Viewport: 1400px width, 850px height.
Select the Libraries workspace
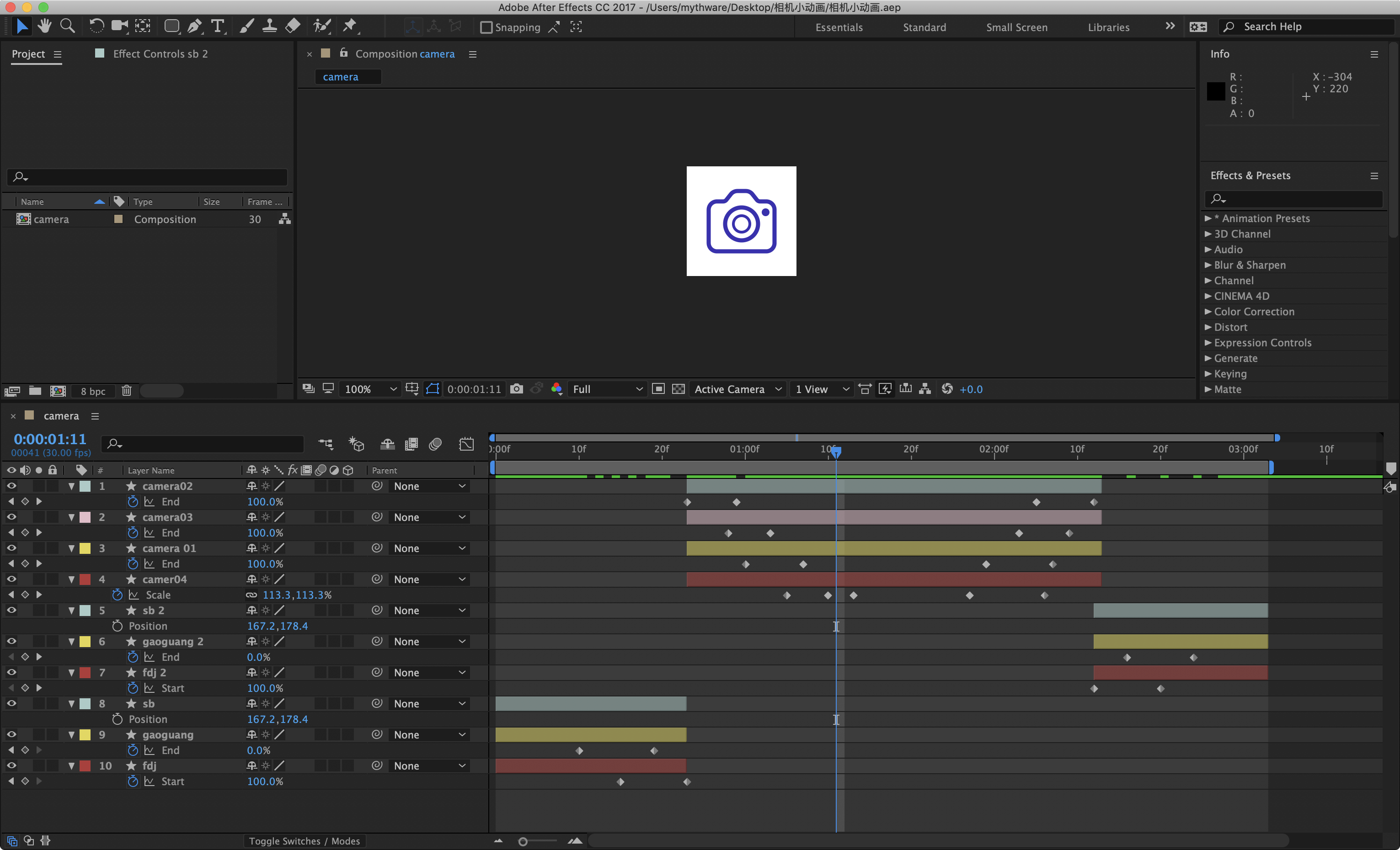[x=1108, y=27]
